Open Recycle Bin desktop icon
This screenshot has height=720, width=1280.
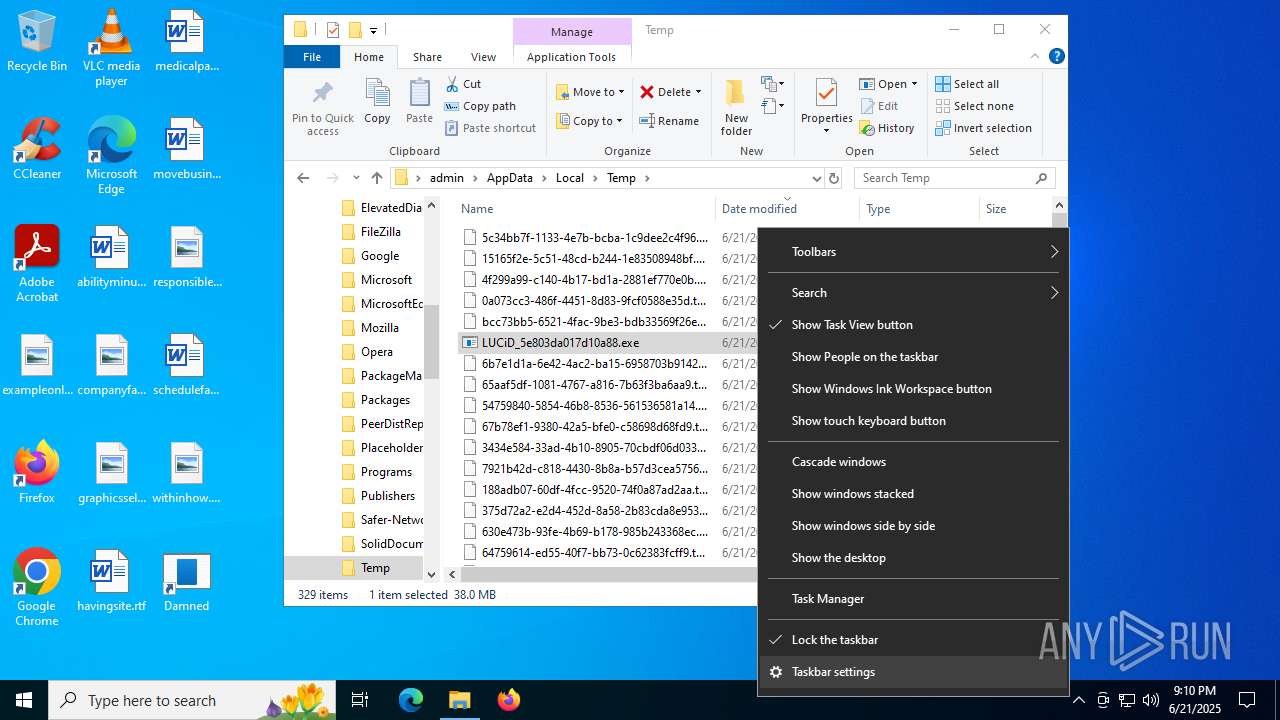click(x=37, y=42)
